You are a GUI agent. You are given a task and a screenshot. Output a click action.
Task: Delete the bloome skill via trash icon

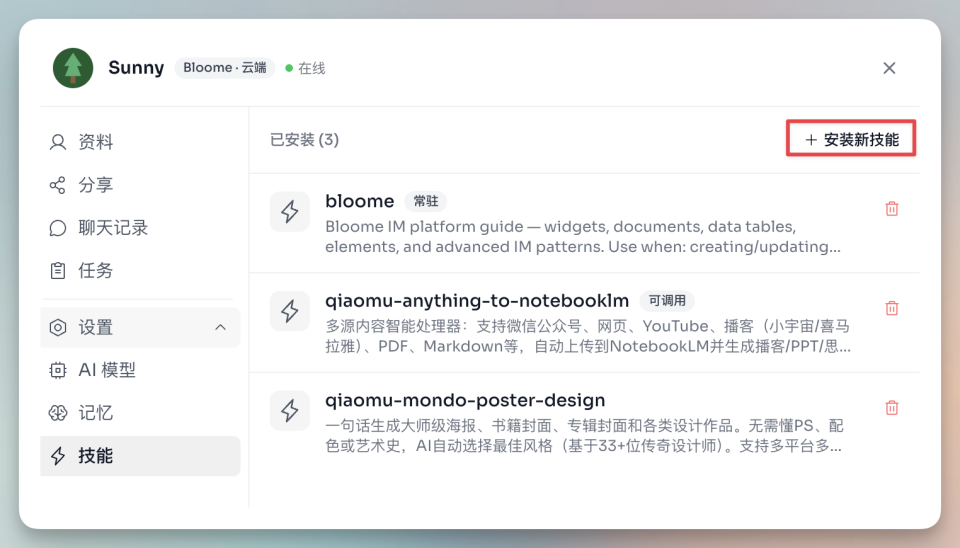[x=892, y=209]
